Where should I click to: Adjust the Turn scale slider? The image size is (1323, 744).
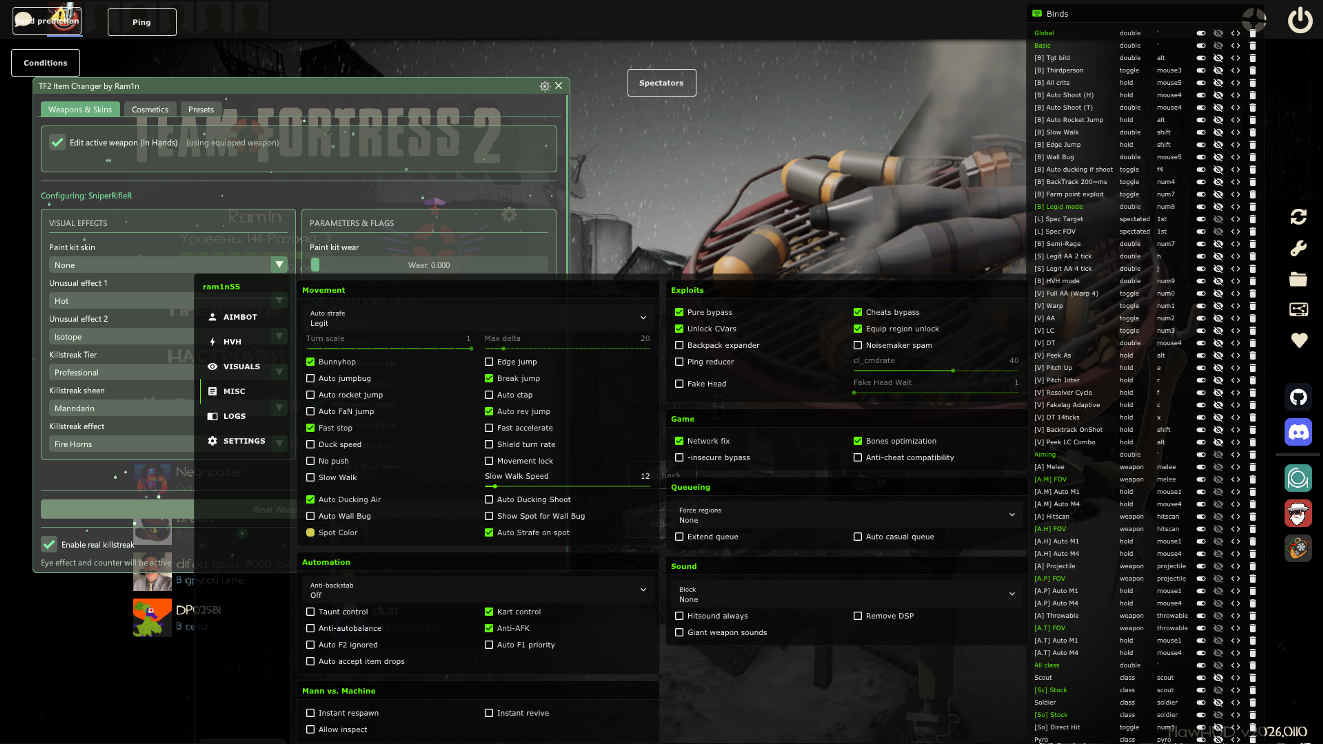389,348
